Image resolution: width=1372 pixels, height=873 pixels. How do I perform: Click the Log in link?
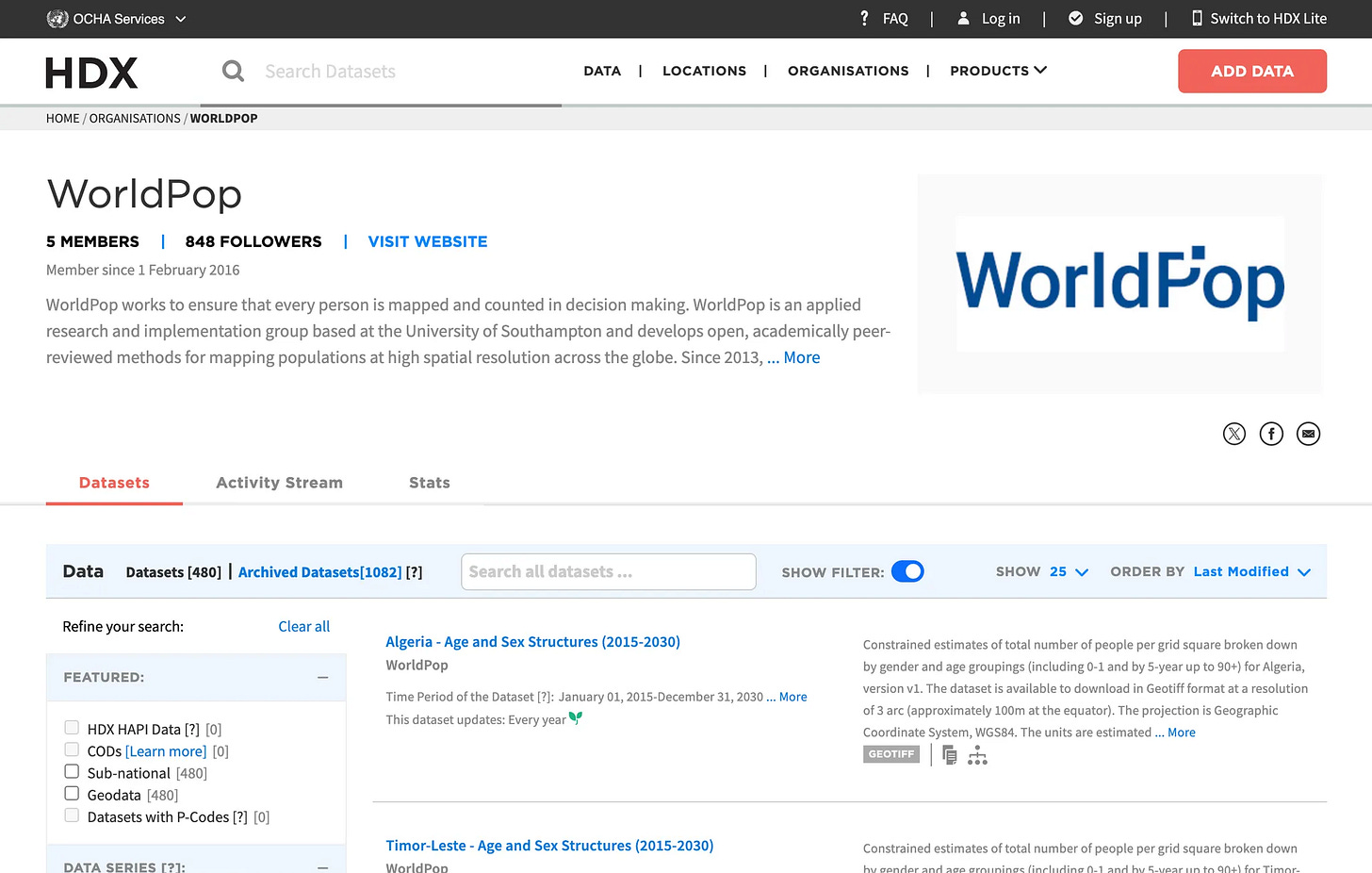[1001, 19]
